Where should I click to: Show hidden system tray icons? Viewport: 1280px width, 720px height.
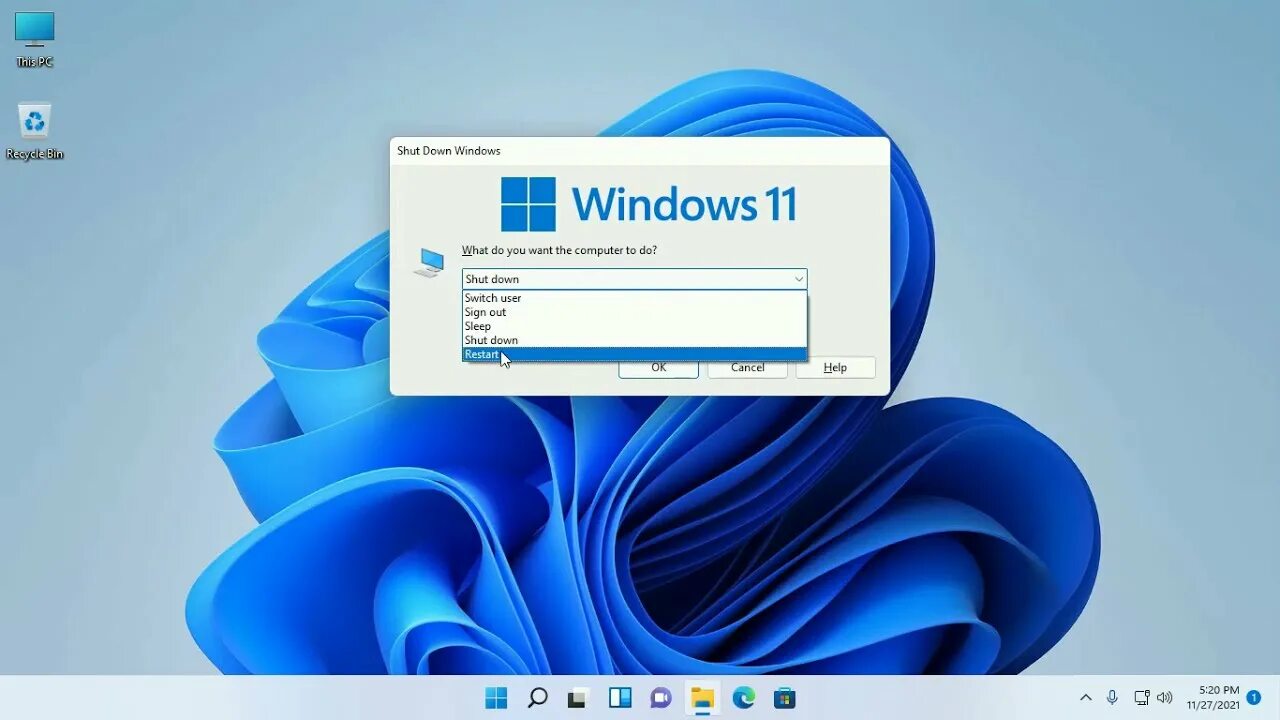click(x=1085, y=697)
